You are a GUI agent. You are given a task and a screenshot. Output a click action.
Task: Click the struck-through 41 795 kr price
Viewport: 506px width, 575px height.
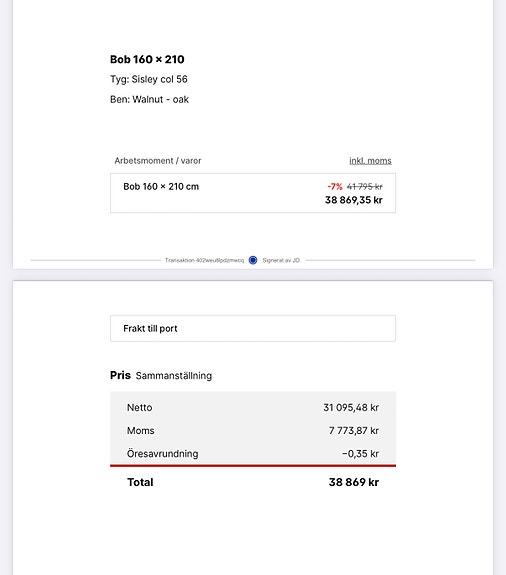click(364, 186)
